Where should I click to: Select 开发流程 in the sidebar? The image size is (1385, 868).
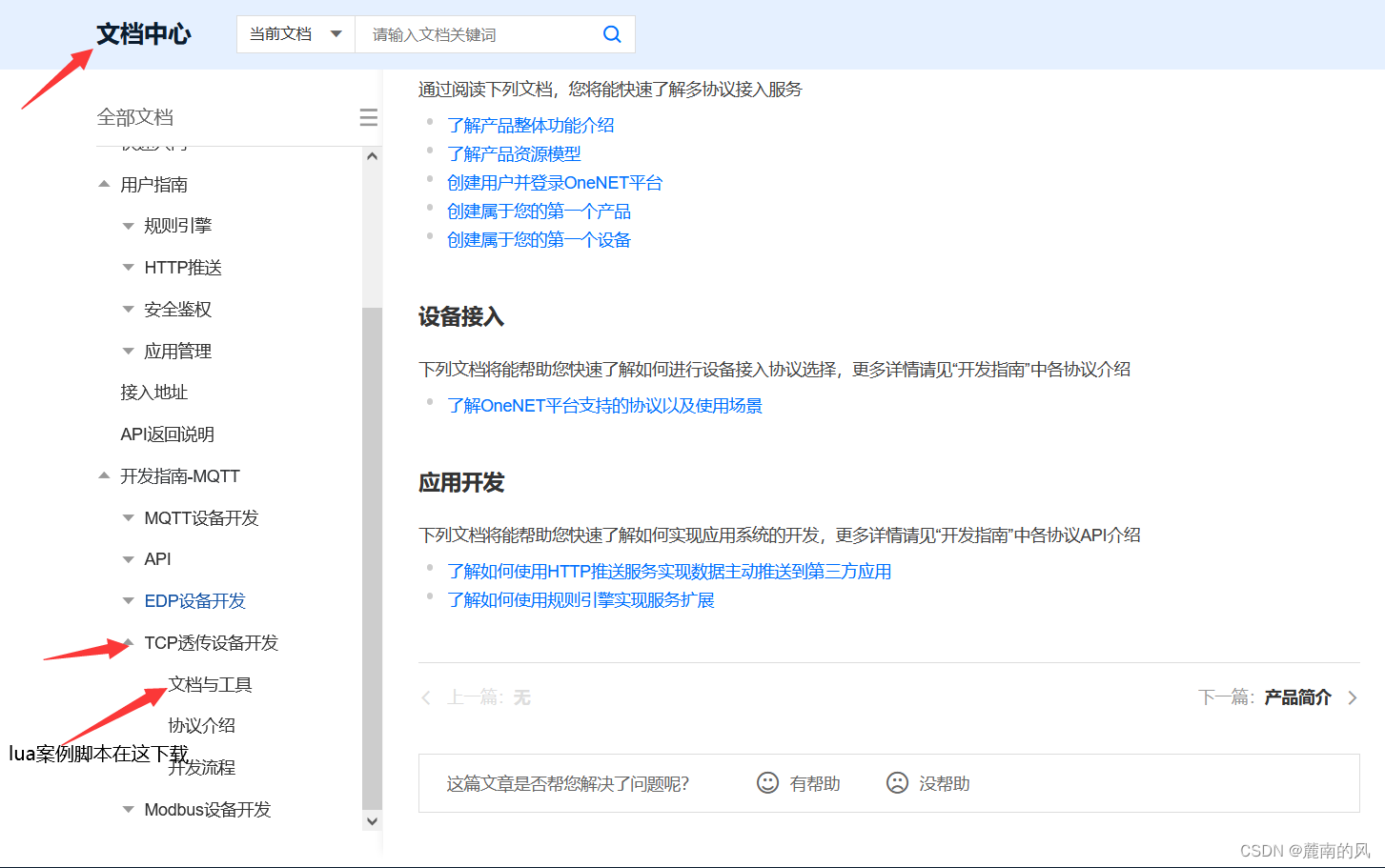click(202, 768)
